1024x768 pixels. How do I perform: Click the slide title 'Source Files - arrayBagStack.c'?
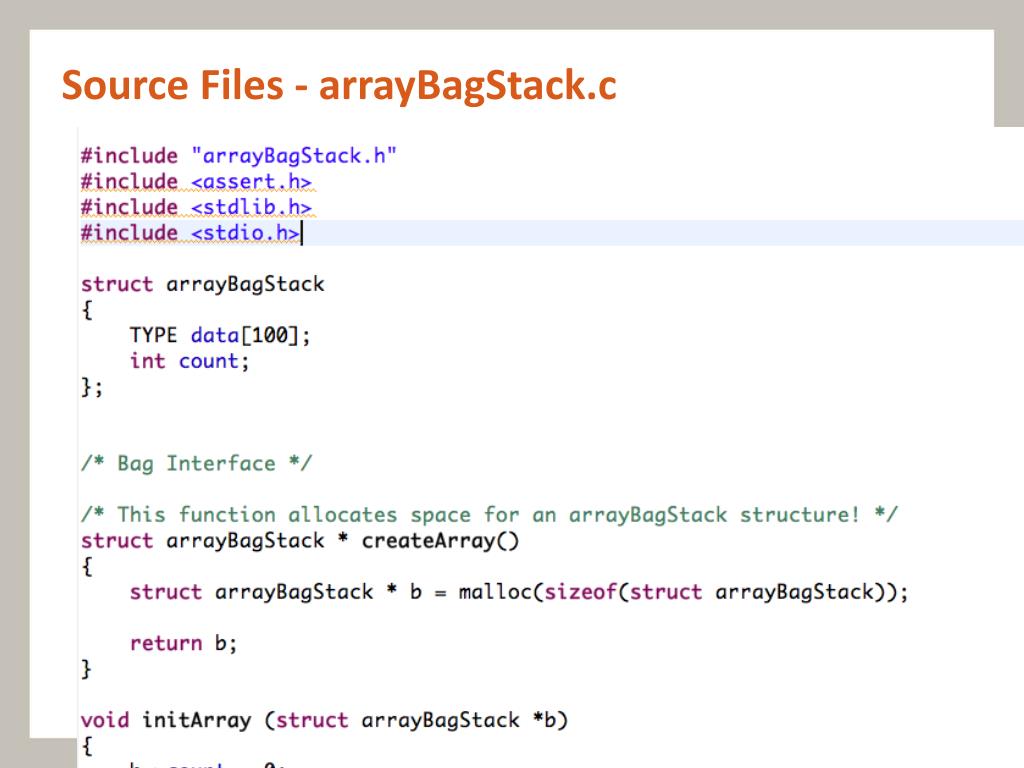click(x=339, y=86)
